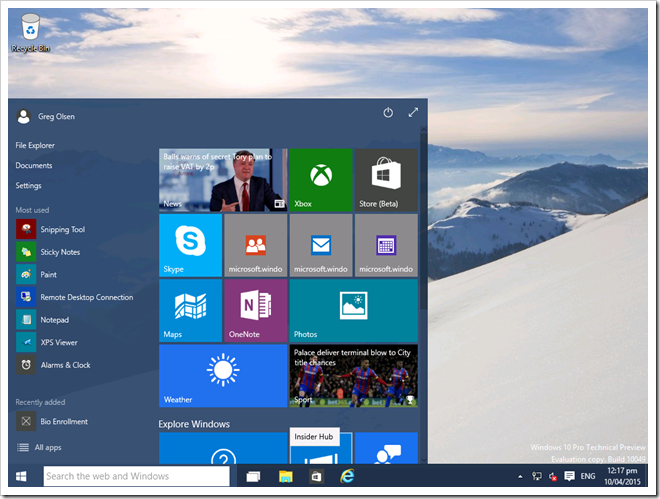
Task: Open the Weather tile
Action: (222, 375)
